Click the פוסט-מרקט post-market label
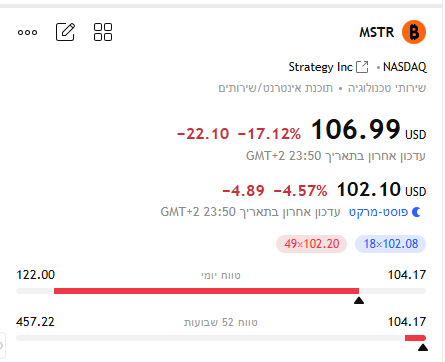Viewport: 445px width, 362px height. click(378, 212)
